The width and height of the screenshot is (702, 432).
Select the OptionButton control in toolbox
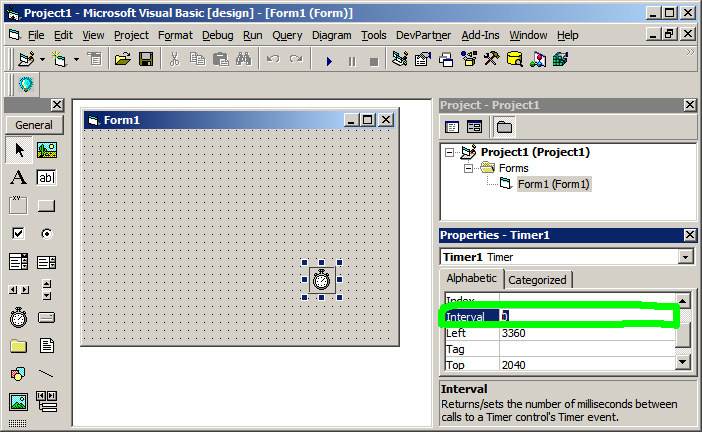pyautogui.click(x=46, y=234)
